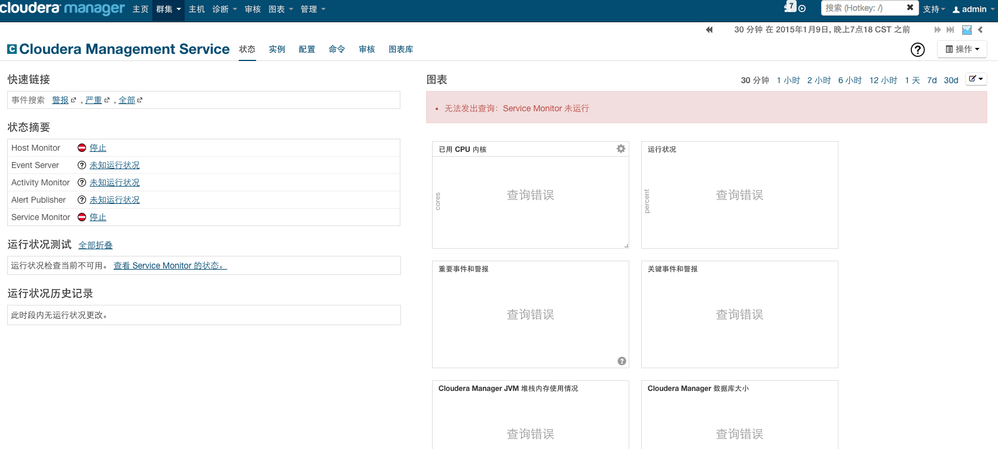
Task: Expand the admin account dropdown
Action: click(x=972, y=10)
